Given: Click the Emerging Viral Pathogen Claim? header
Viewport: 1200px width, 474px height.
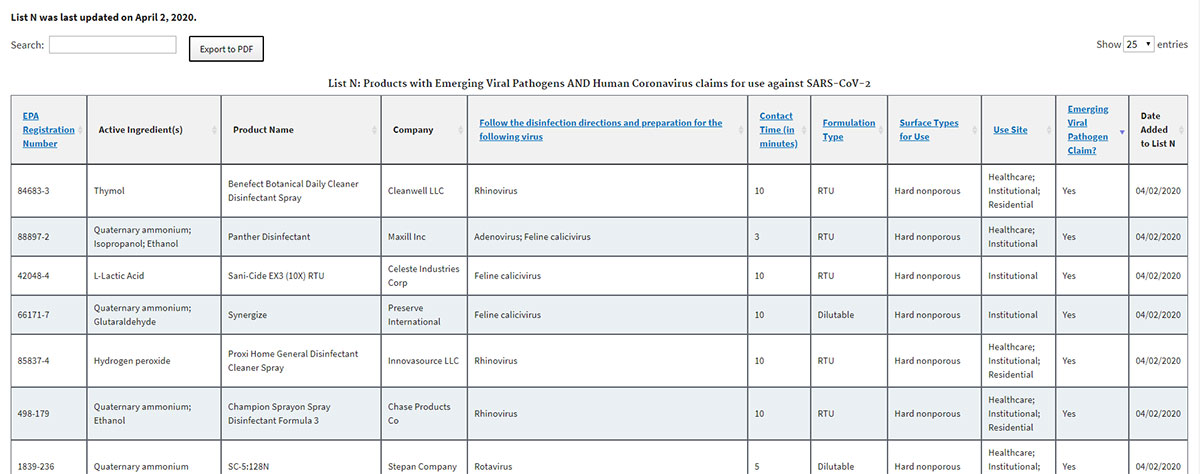Looking at the screenshot, I should pyautogui.click(x=1088, y=130).
